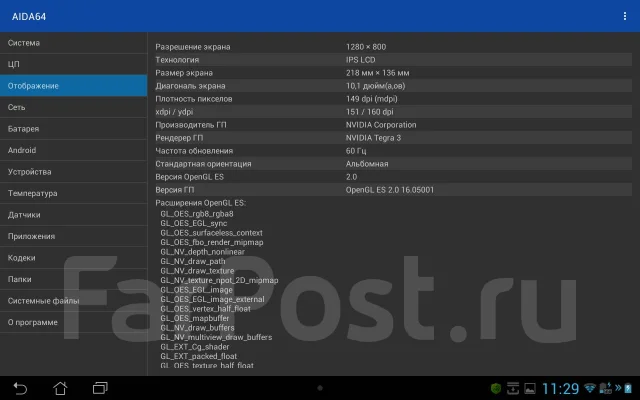
Task: Tap the GL_NV_texture_npot_2D_mipmap extension
Action: (219, 280)
